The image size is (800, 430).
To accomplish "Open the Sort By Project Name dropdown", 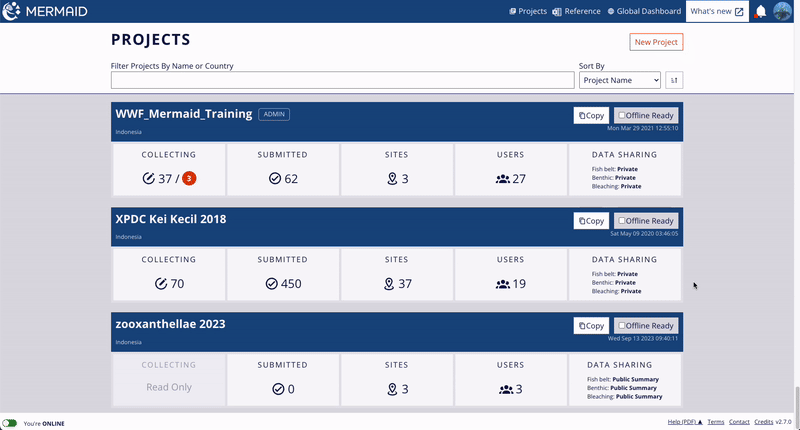I will tap(620, 80).
